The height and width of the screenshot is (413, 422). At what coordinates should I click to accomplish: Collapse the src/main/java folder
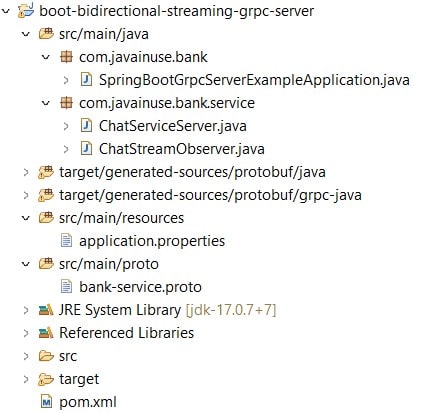coord(26,34)
